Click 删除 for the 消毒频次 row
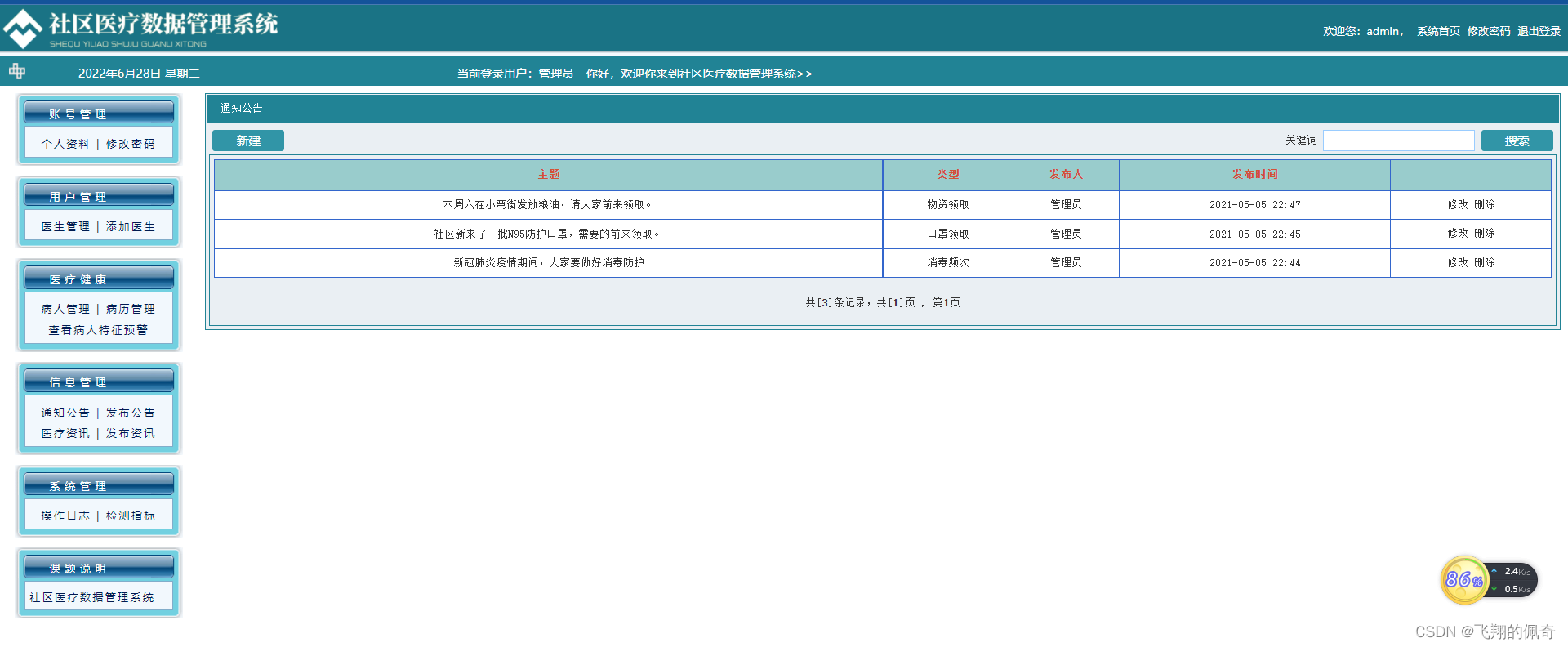The image size is (1568, 647). pyautogui.click(x=1485, y=262)
